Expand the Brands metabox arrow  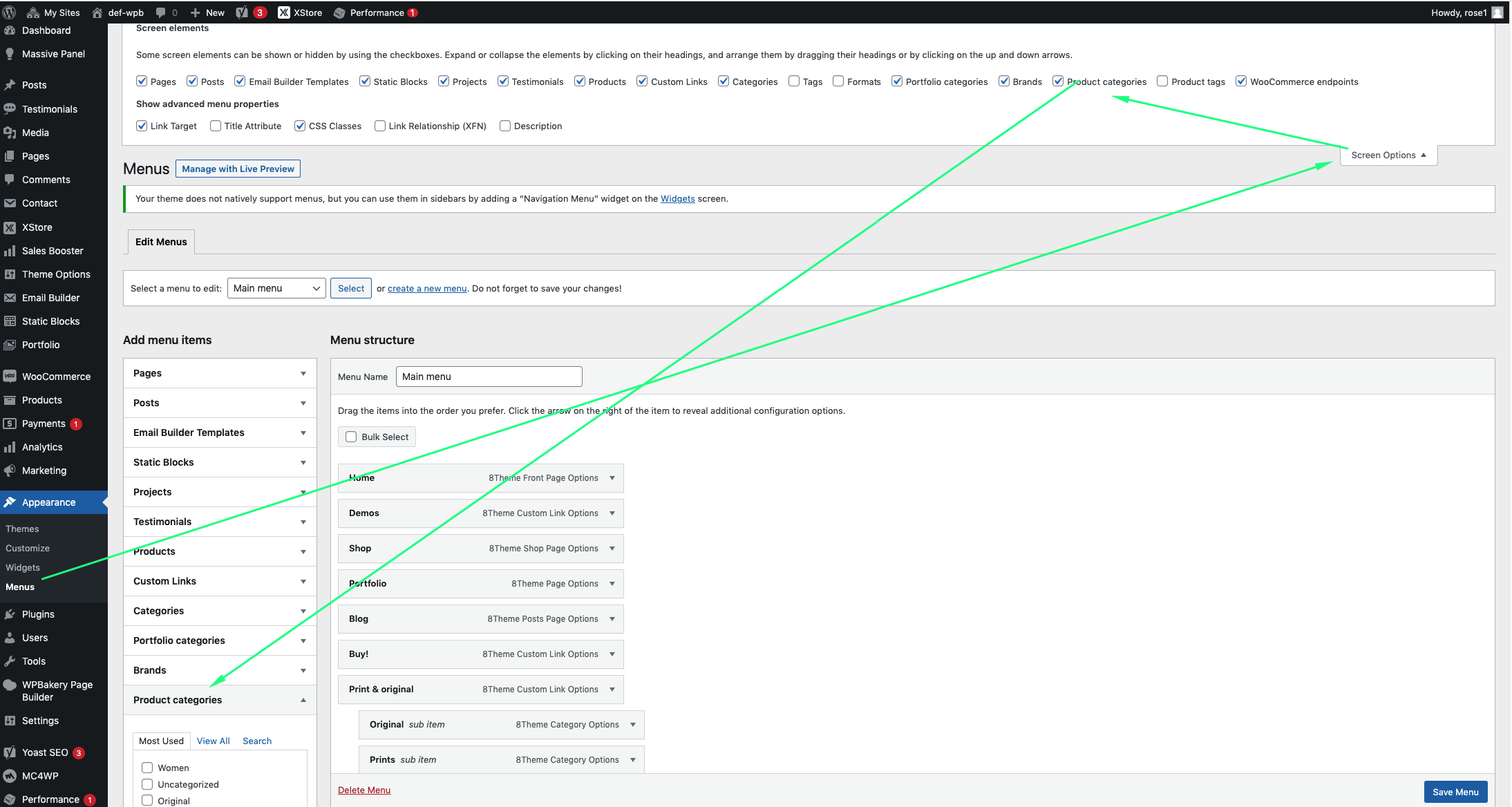303,670
